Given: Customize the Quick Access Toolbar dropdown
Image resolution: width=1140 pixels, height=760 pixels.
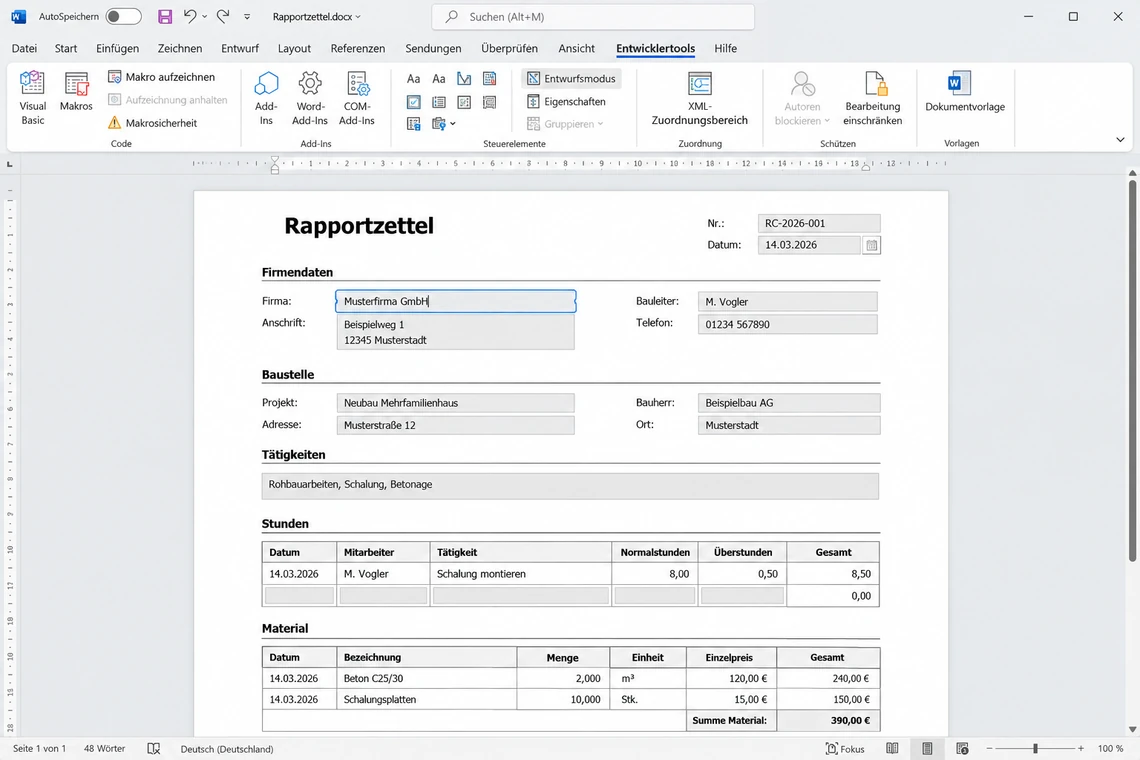Looking at the screenshot, I should pyautogui.click(x=247, y=16).
